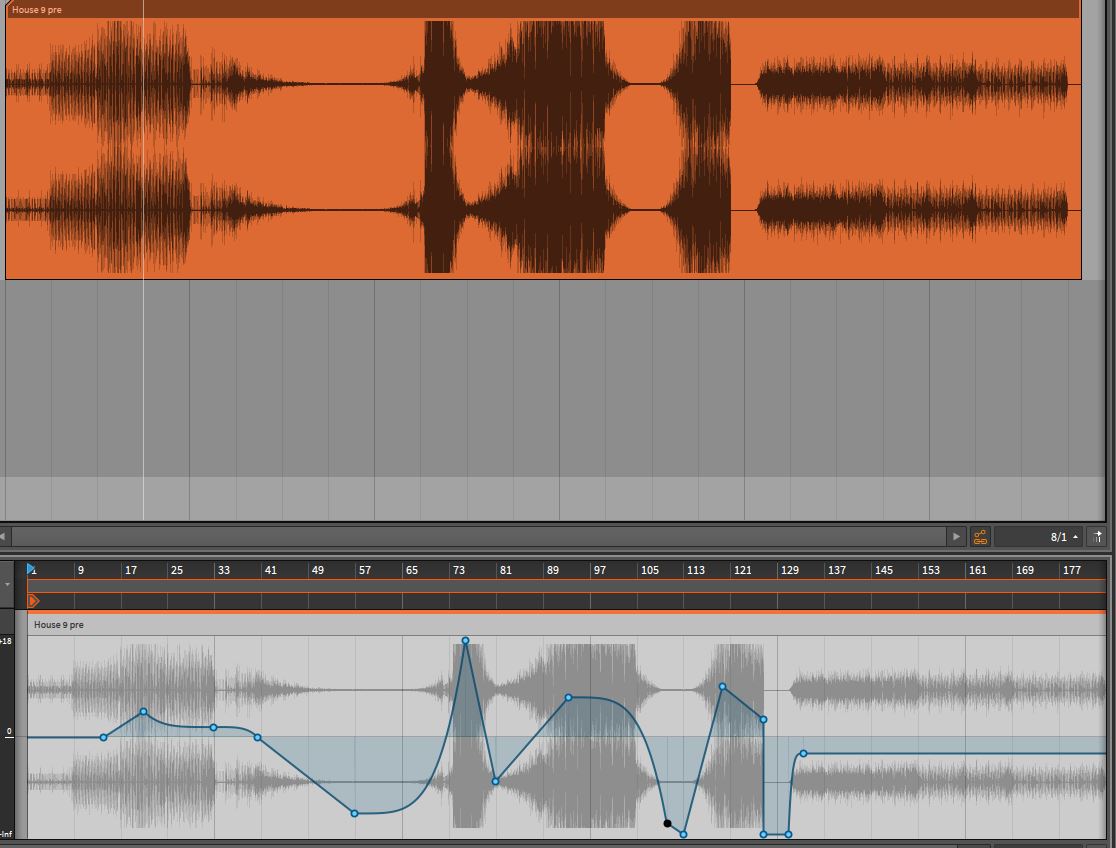This screenshot has height=848, width=1116.
Task: Select the black automation point near bar 110
Action: pyautogui.click(x=667, y=824)
